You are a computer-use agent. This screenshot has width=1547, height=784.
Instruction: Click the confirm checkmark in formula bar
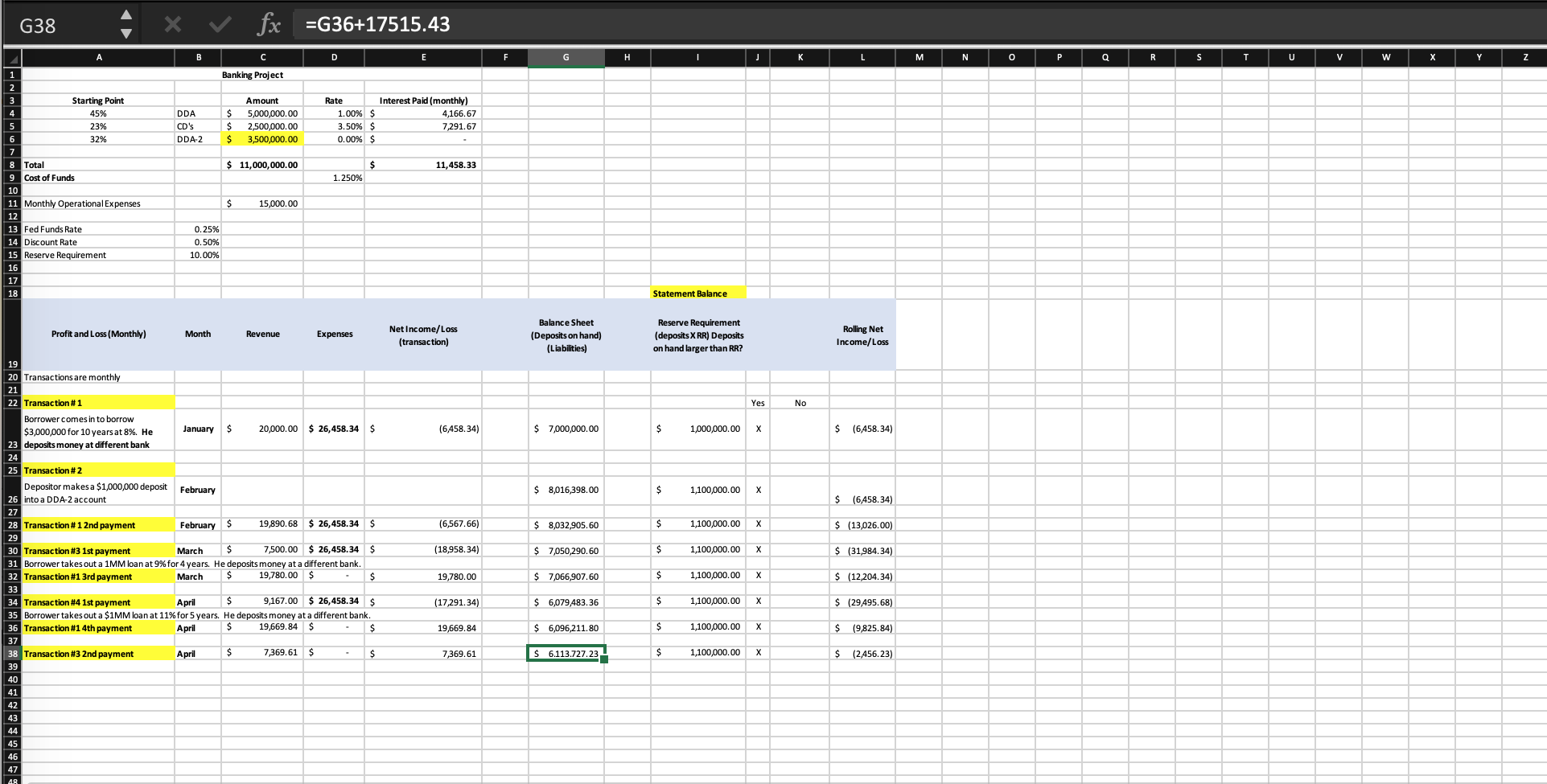[x=220, y=25]
